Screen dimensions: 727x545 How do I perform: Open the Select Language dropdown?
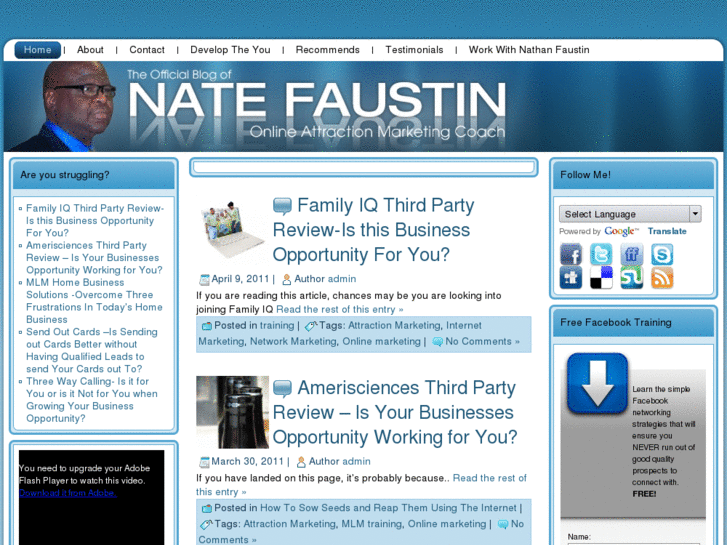(x=630, y=214)
